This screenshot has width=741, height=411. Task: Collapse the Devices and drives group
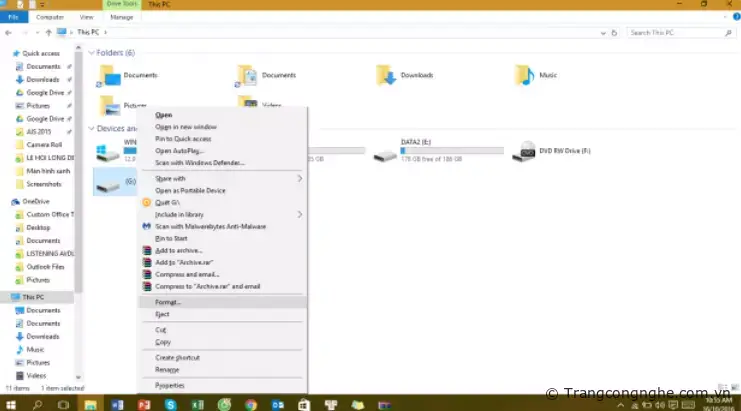tap(92, 128)
